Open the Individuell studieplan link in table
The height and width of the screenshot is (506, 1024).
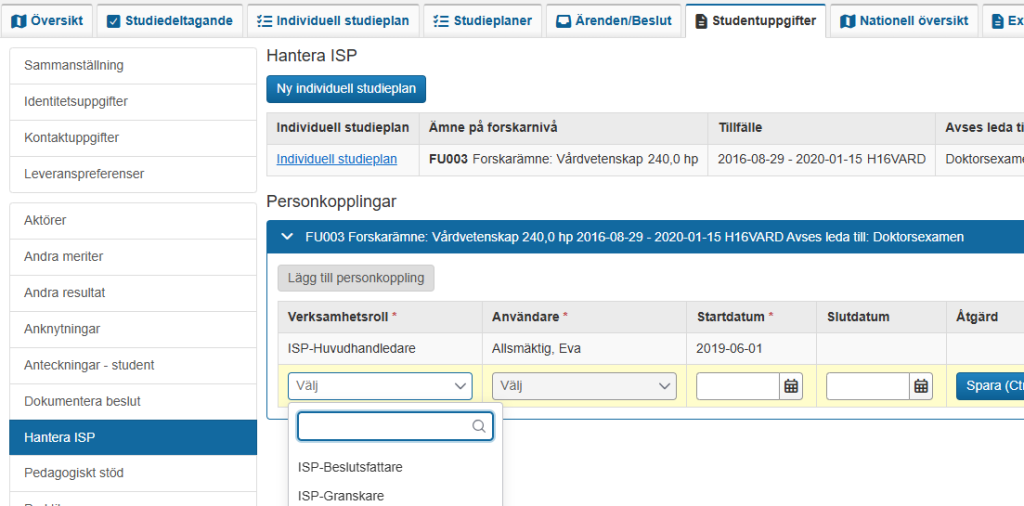337,159
